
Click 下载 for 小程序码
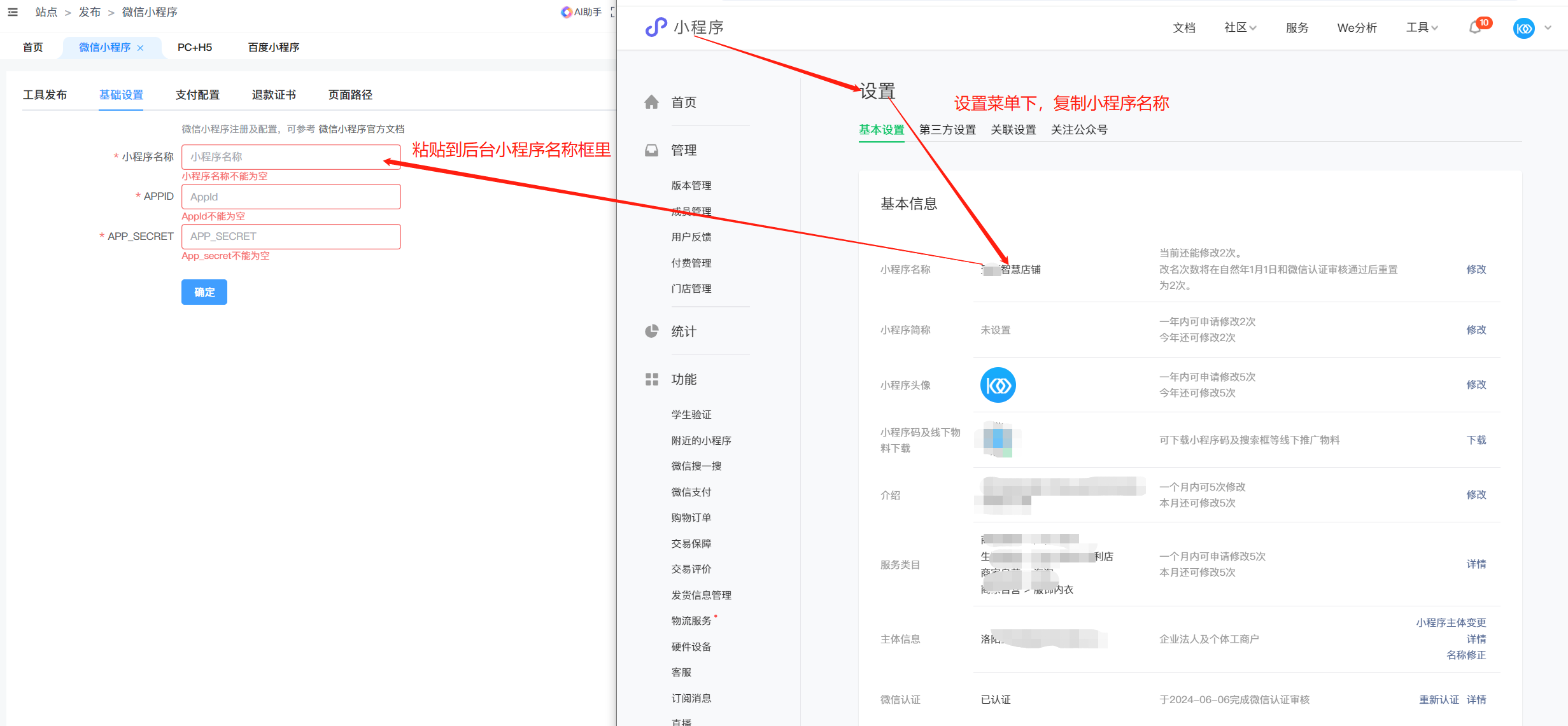pos(1476,440)
